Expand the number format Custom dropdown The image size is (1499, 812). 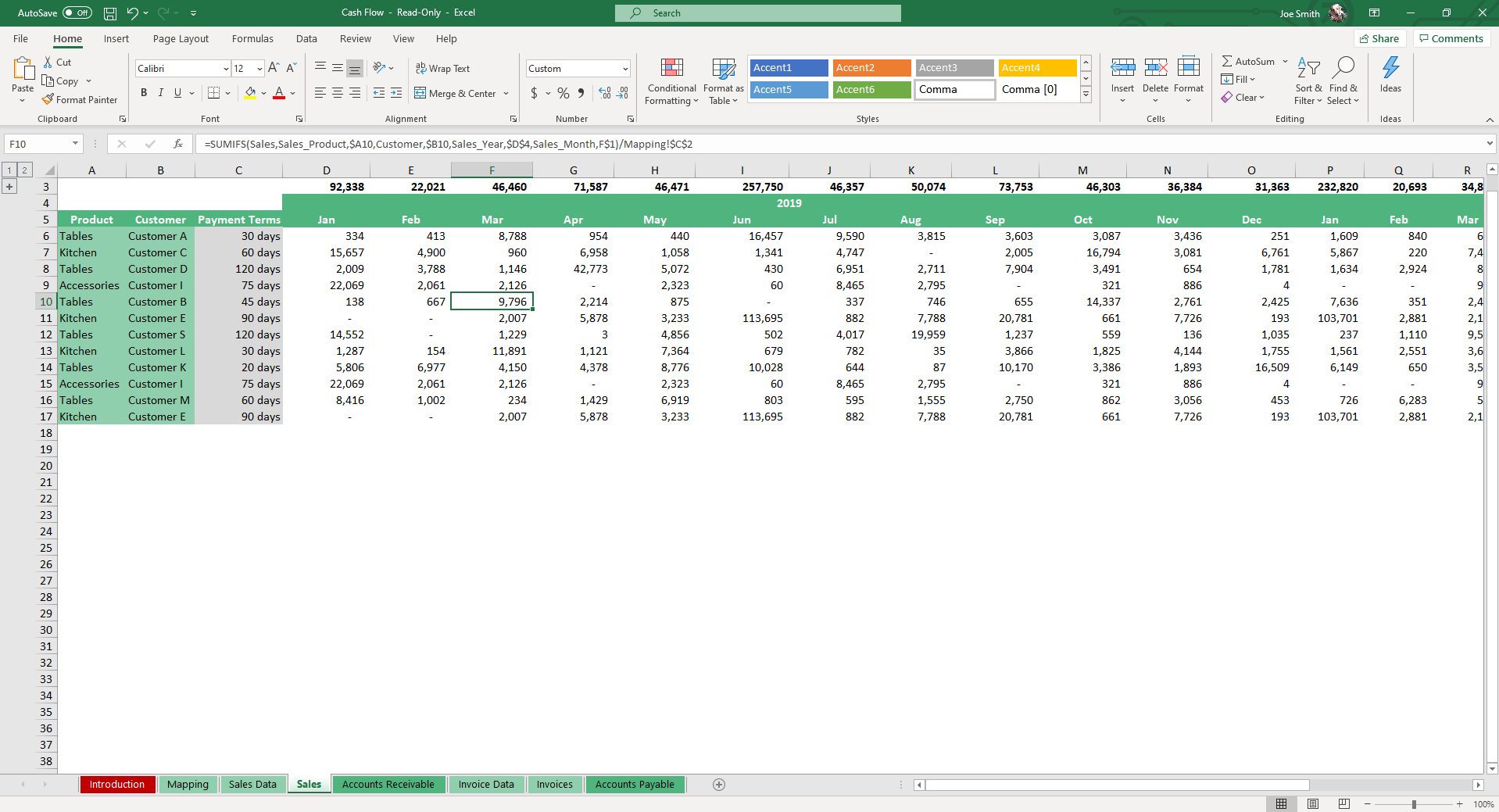tap(625, 69)
